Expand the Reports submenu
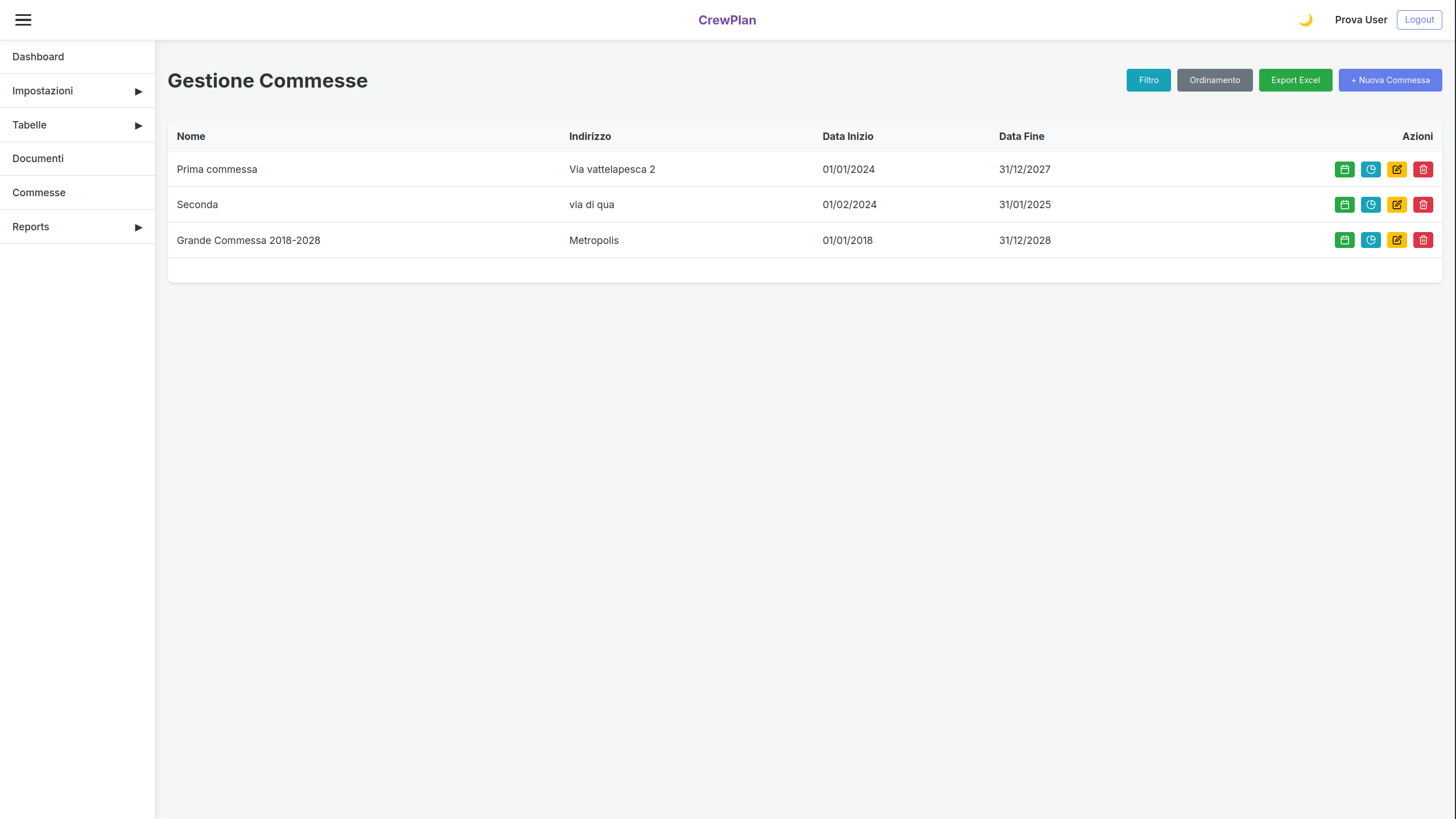1456x819 pixels. click(77, 227)
